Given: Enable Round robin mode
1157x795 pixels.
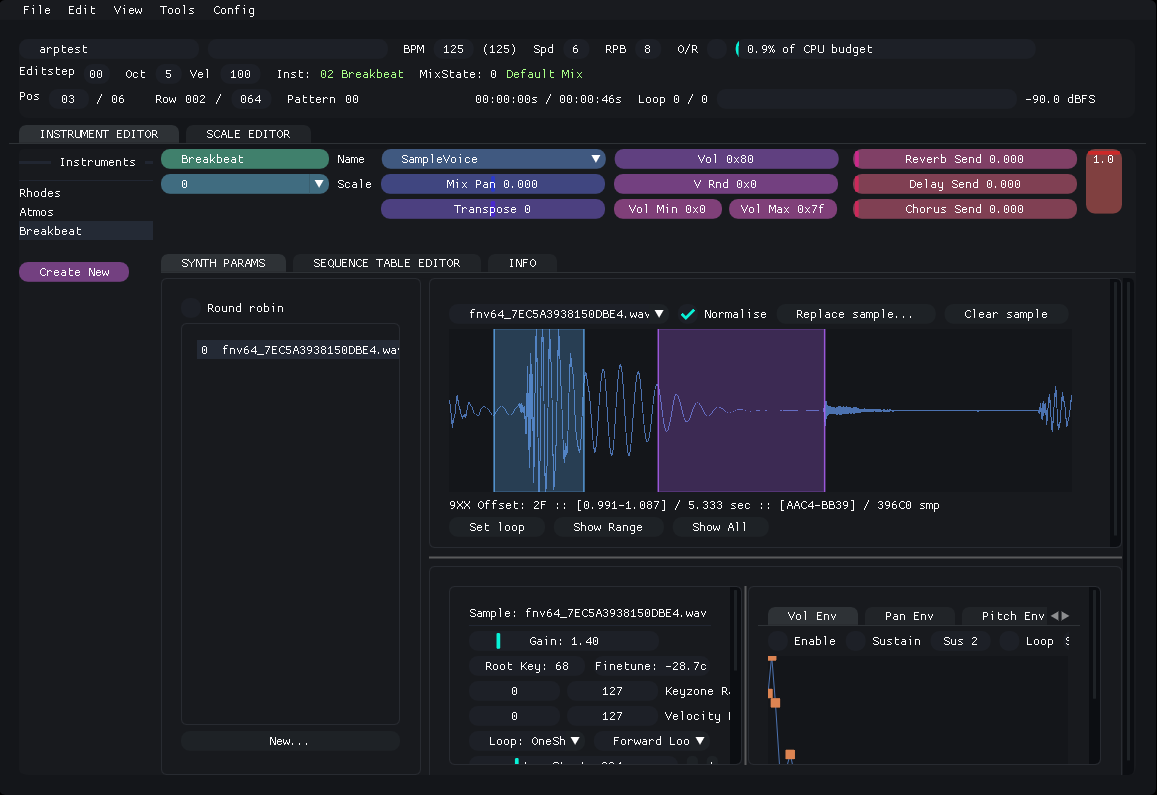Looking at the screenshot, I should click(x=190, y=308).
